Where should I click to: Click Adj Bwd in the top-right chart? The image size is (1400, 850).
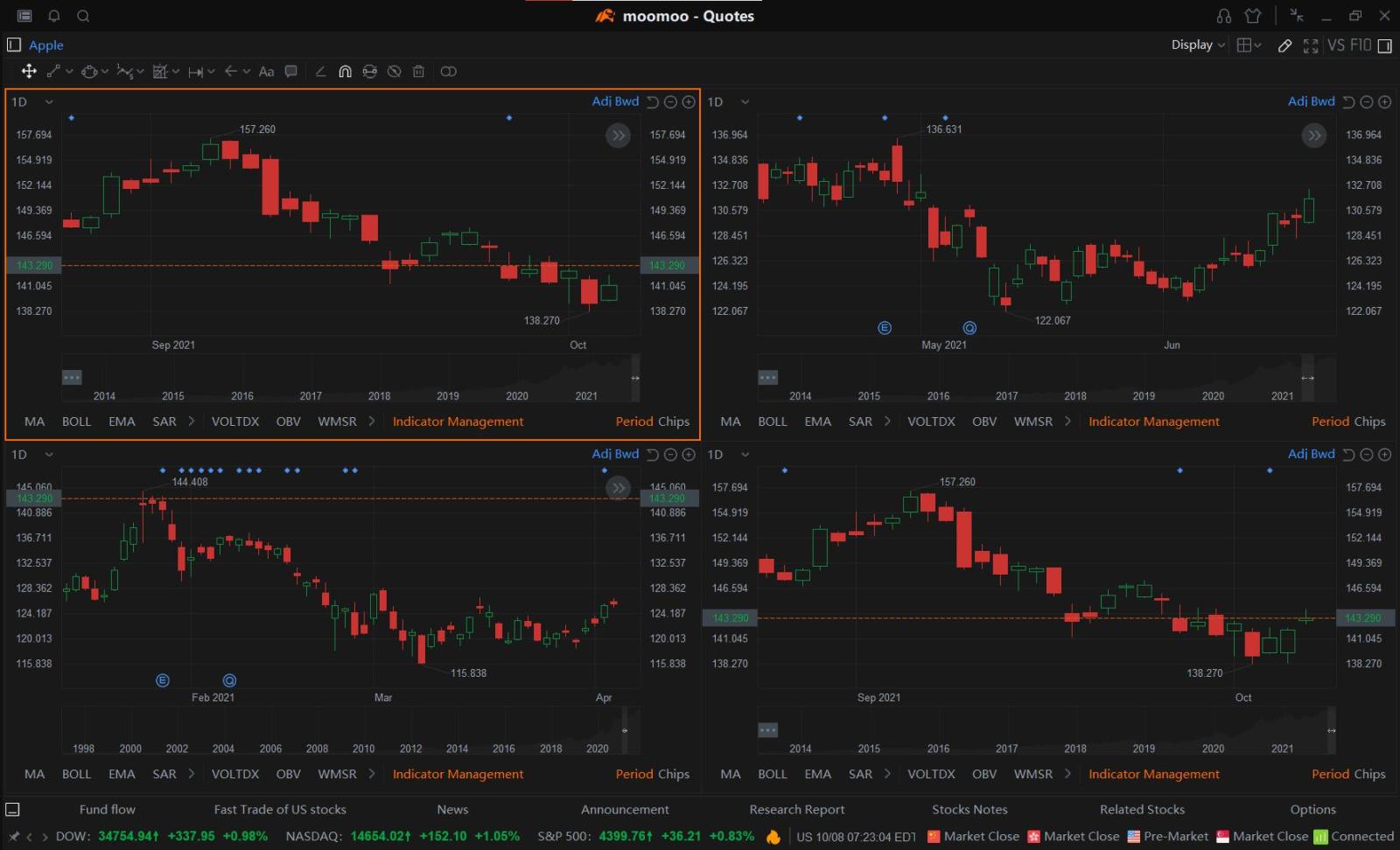tap(1311, 101)
